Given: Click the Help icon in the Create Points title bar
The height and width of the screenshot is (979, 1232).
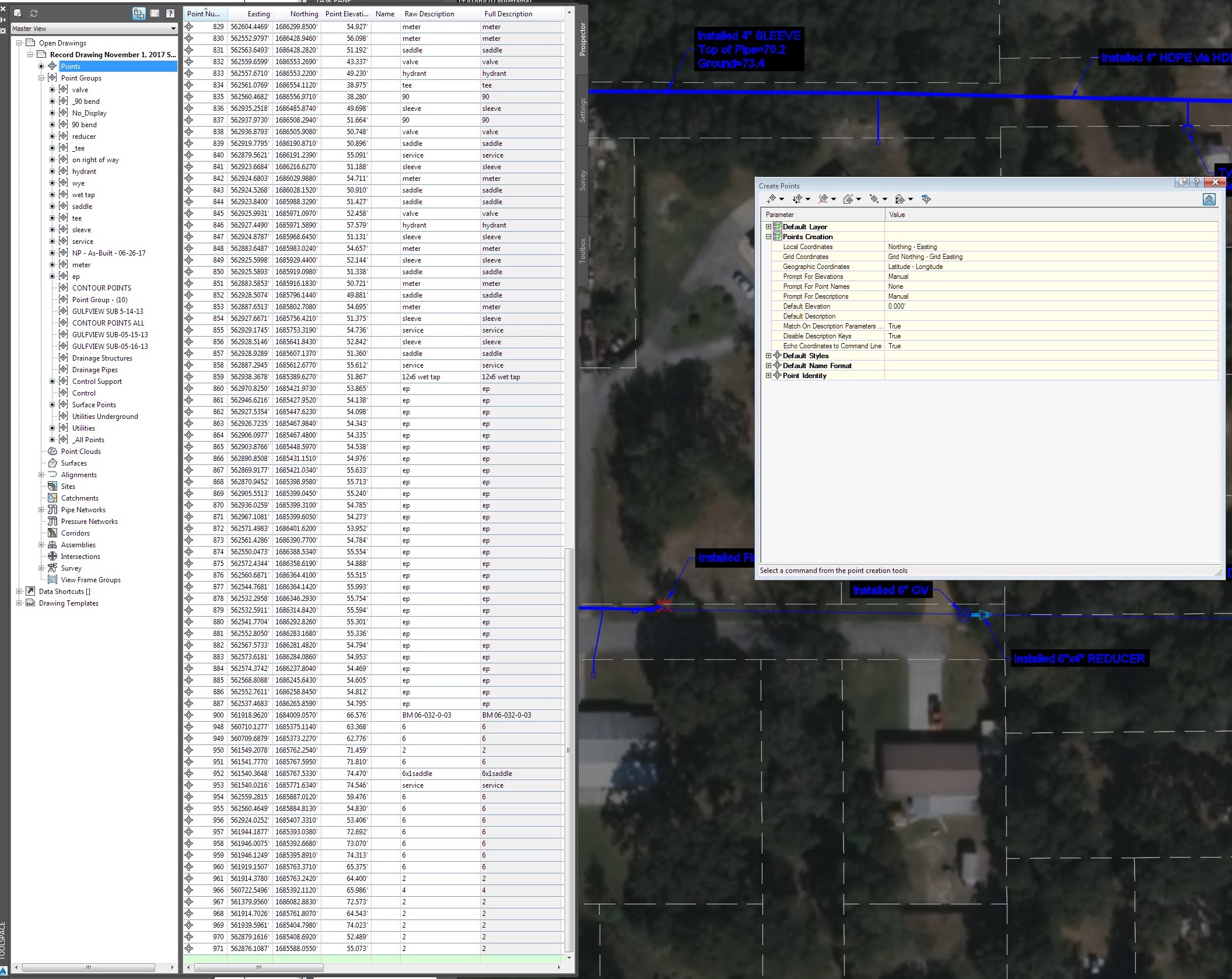Looking at the screenshot, I should tap(1196, 183).
